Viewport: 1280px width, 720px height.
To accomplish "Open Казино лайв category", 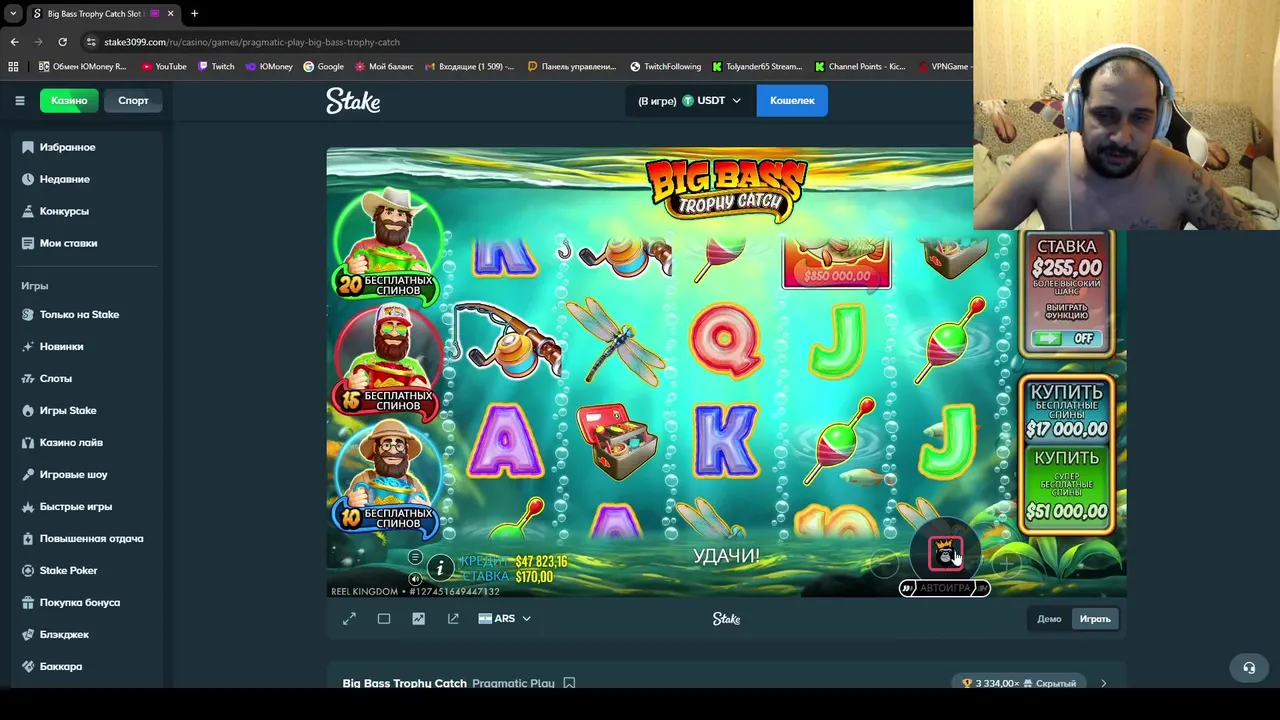I will 87,442.
